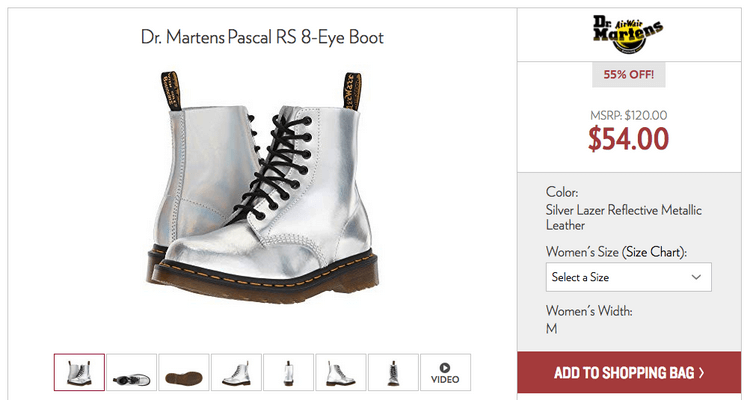Open the Size Chart link

coord(652,252)
